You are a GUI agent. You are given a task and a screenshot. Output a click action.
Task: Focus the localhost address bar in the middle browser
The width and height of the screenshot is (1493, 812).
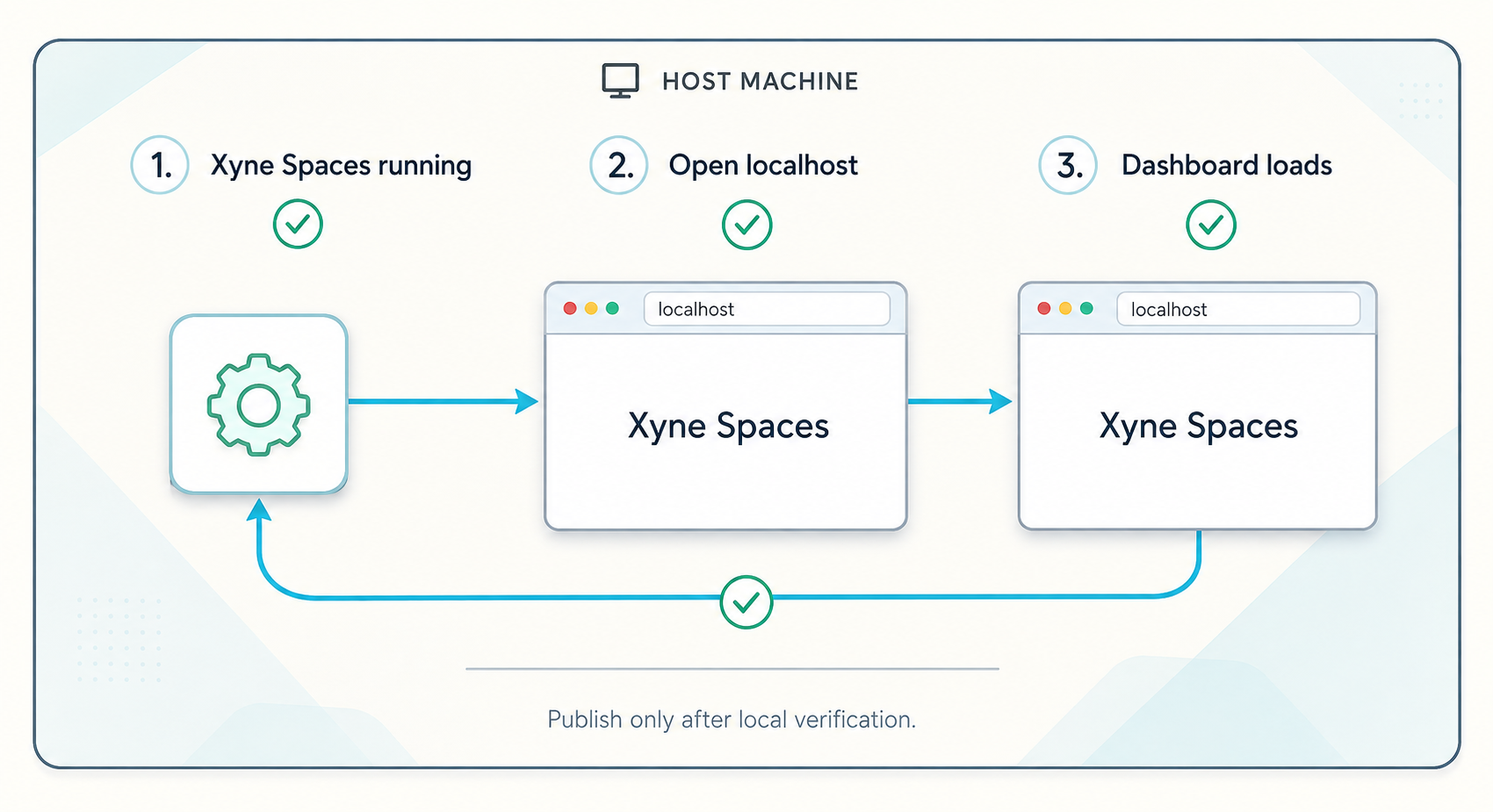767,309
